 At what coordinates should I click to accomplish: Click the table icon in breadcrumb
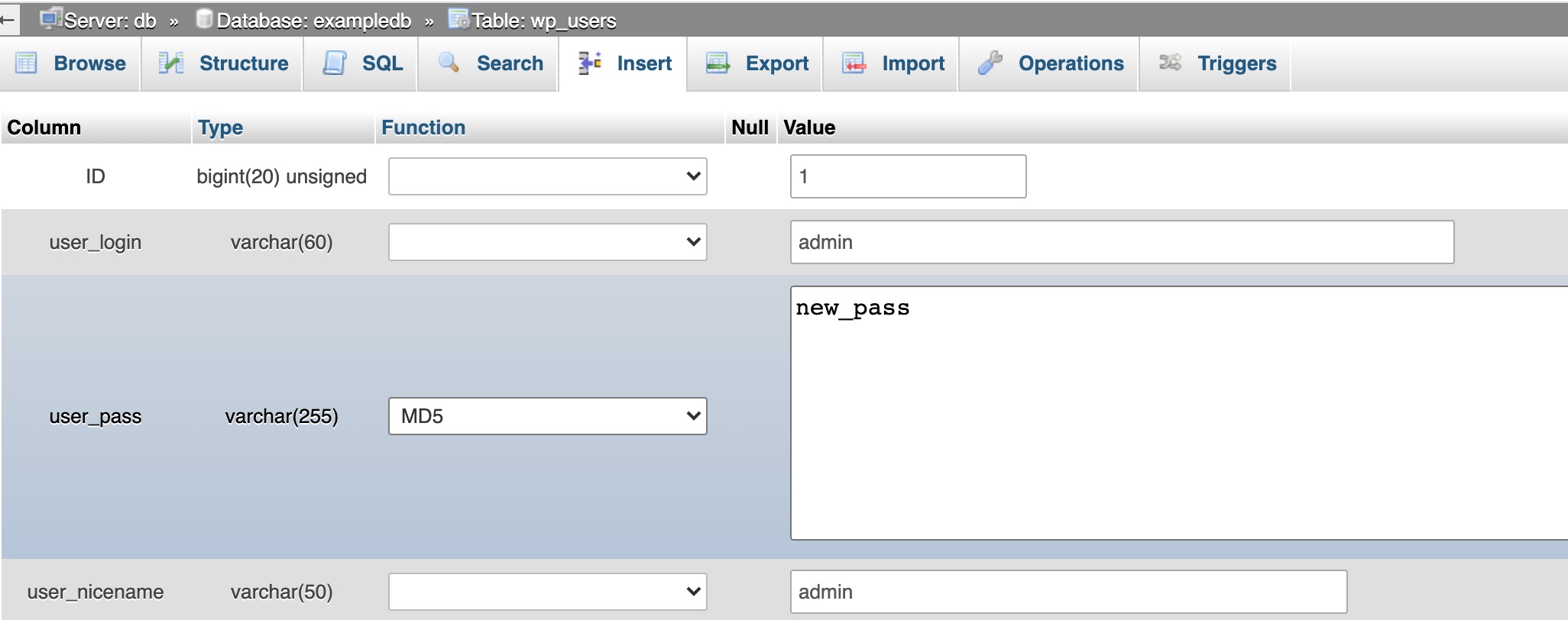pos(458,19)
